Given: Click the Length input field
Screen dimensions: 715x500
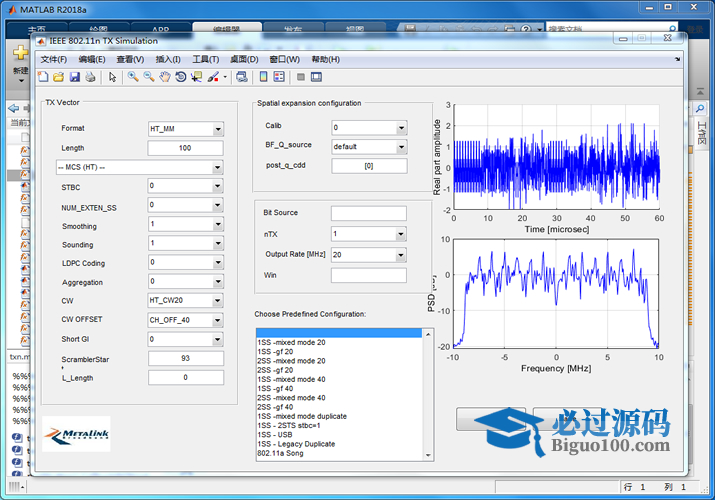Looking at the screenshot, I should point(186,148).
